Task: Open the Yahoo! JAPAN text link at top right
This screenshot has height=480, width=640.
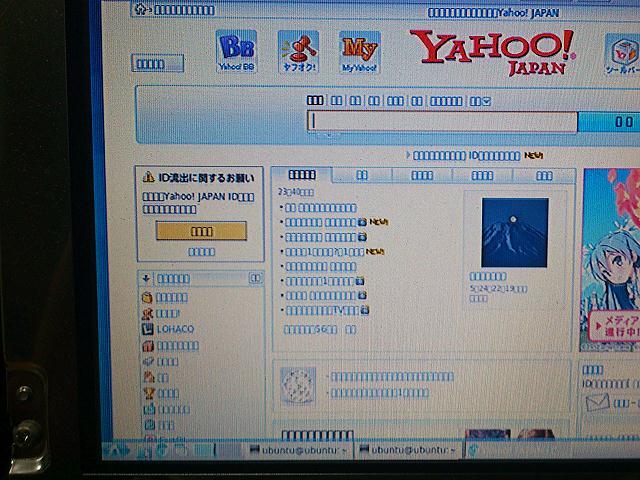Action: pos(493,13)
